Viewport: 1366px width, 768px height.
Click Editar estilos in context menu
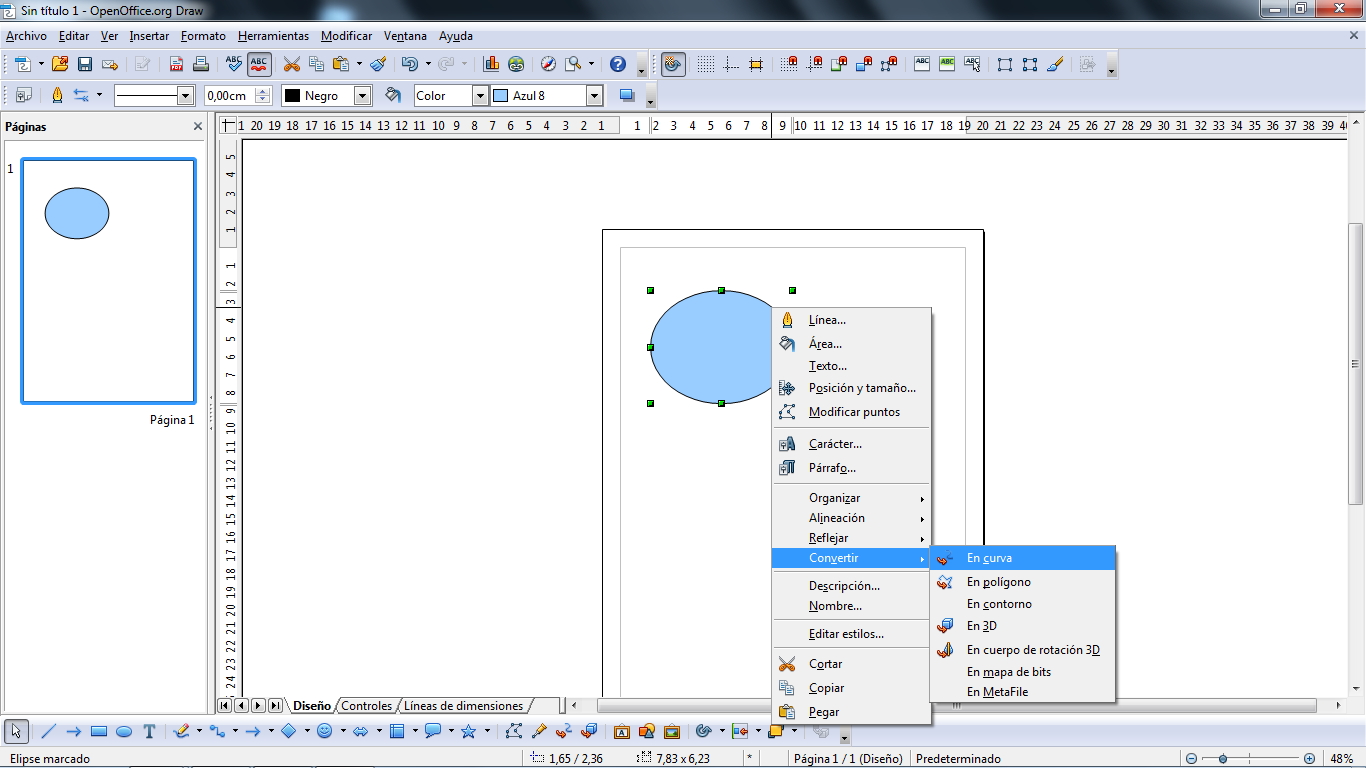point(851,634)
